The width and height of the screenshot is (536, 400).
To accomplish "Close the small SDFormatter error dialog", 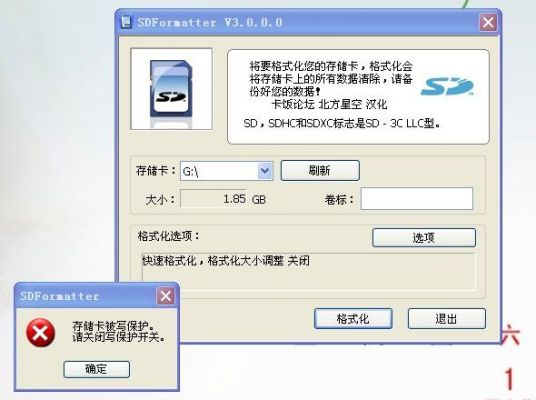I will tap(166, 296).
